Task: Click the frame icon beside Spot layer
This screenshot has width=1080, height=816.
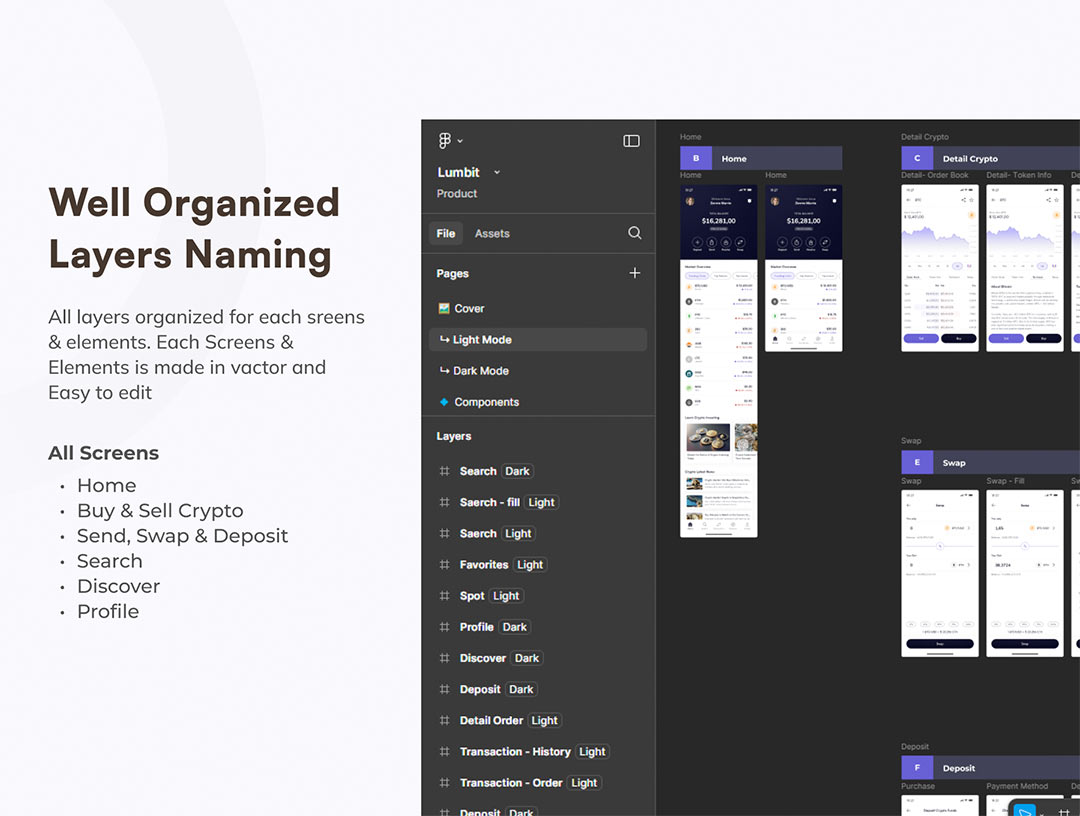Action: [x=444, y=596]
